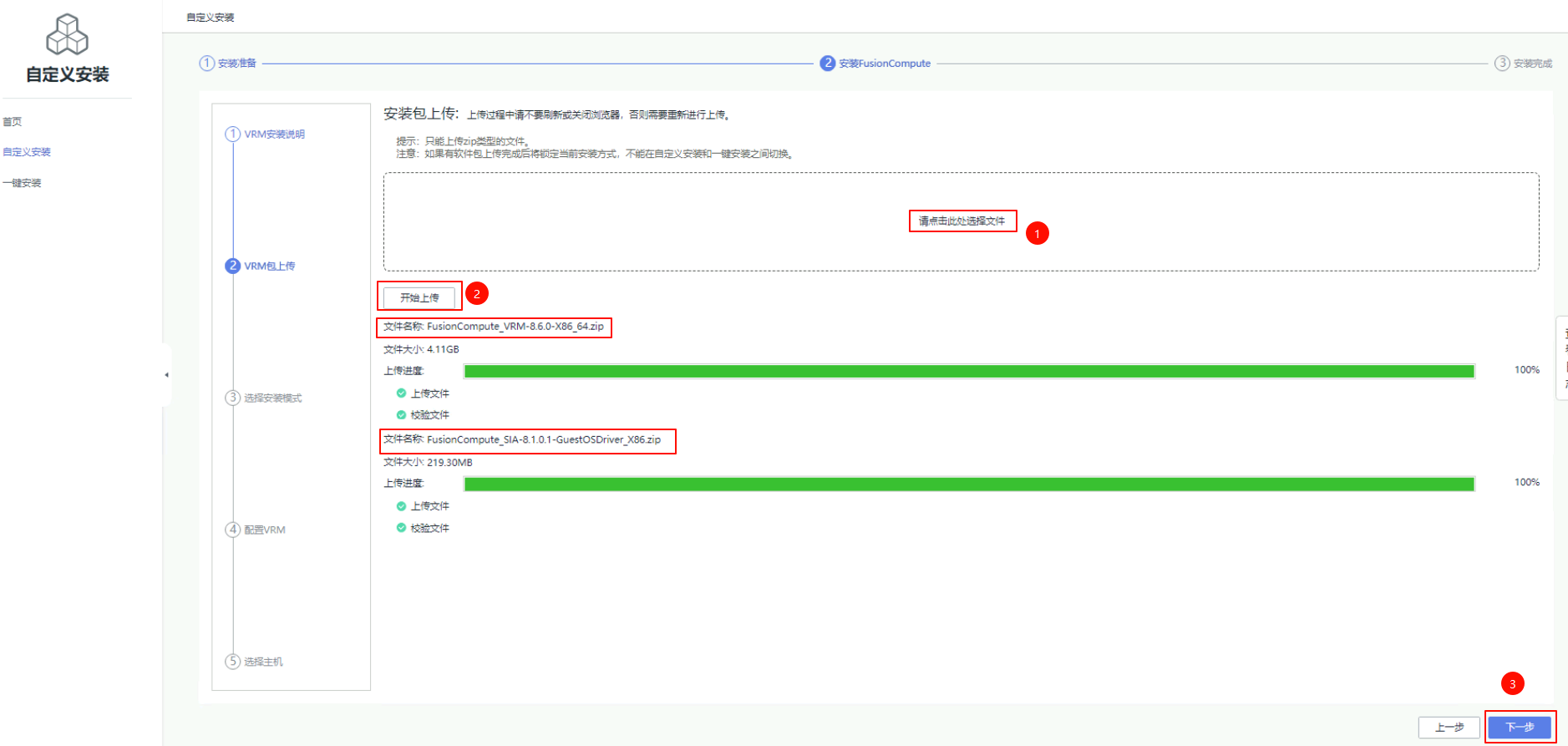Click 请点击此处选择文件 to choose a file
1568x746 pixels.
click(962, 221)
